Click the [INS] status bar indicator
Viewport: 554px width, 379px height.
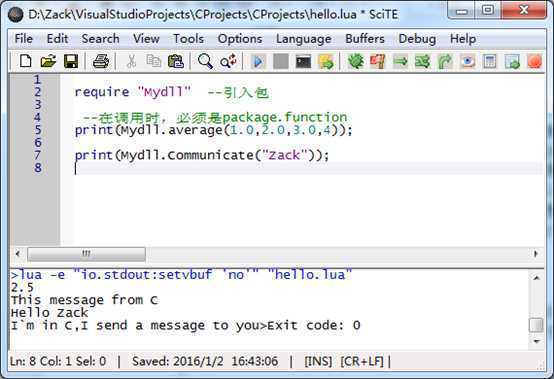click(x=318, y=361)
